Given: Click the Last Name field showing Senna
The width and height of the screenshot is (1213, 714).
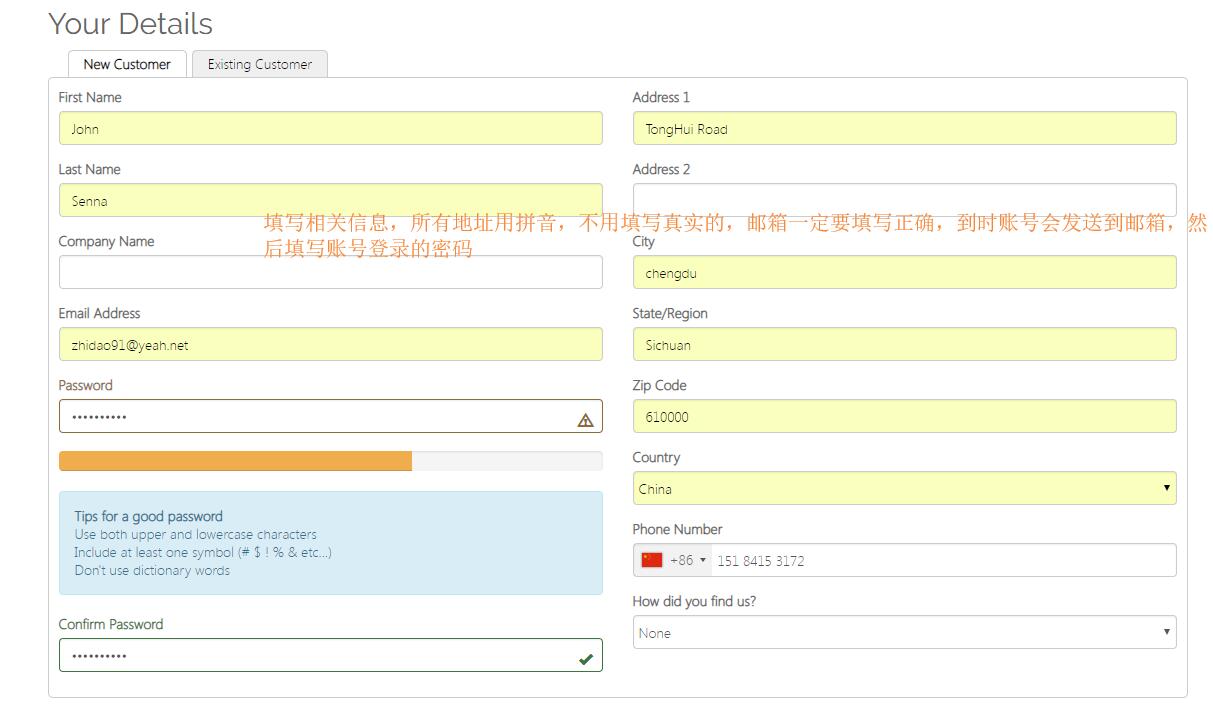Looking at the screenshot, I should (x=330, y=200).
